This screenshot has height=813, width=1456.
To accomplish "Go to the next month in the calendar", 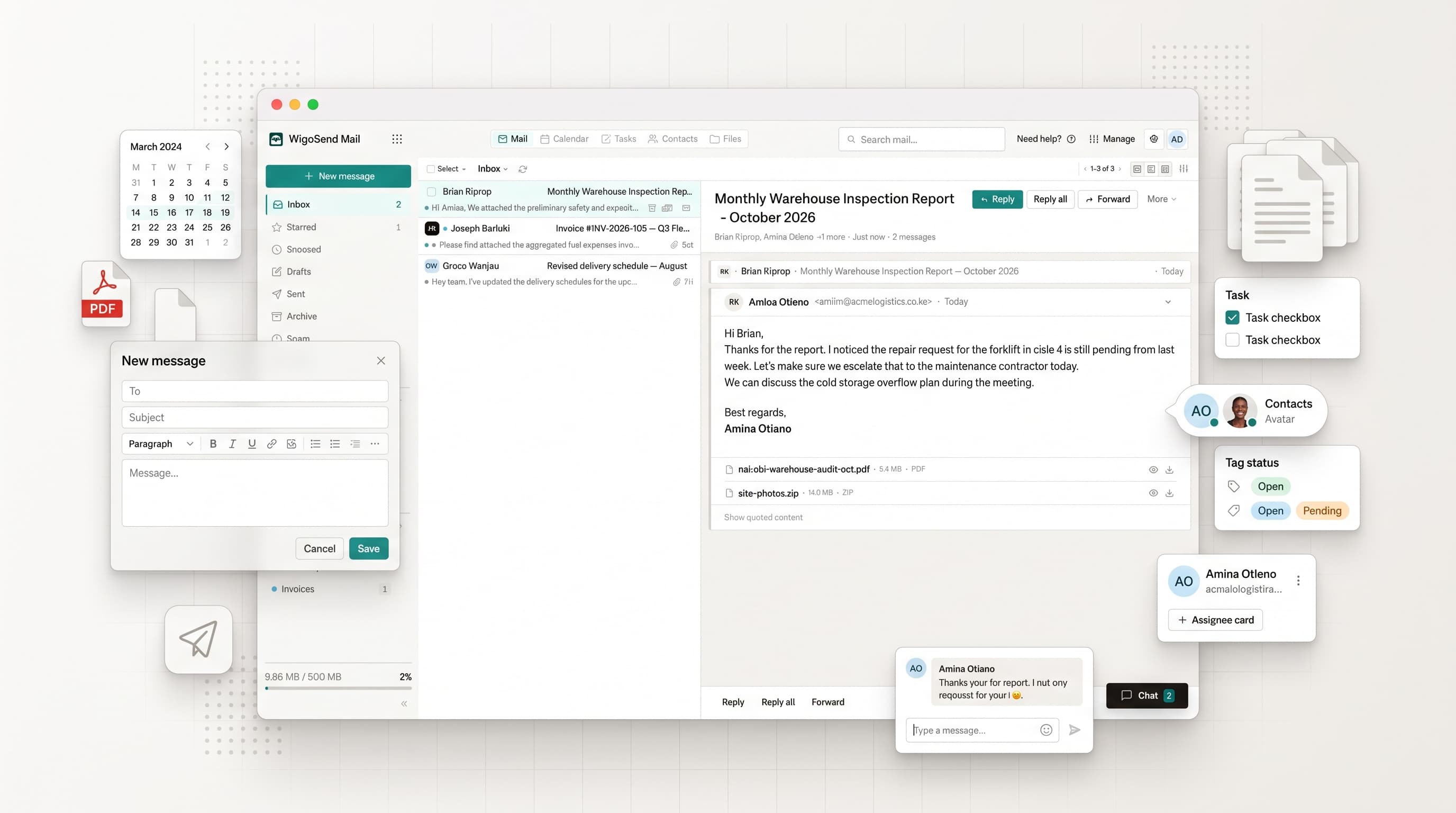I will [226, 147].
